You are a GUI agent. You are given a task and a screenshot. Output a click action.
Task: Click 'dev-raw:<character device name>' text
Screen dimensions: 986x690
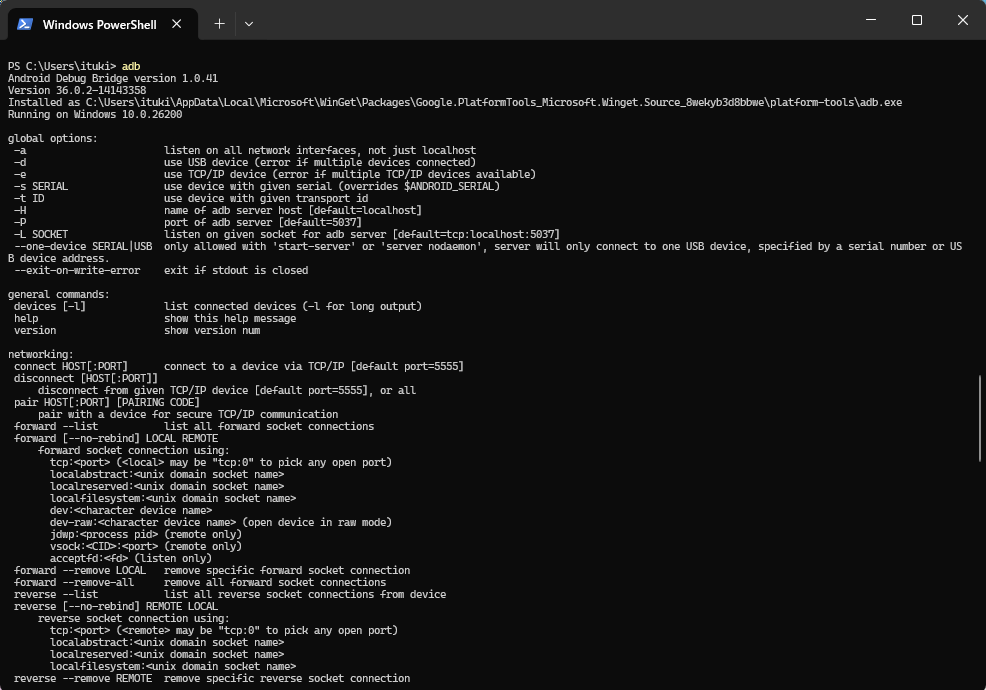143,522
